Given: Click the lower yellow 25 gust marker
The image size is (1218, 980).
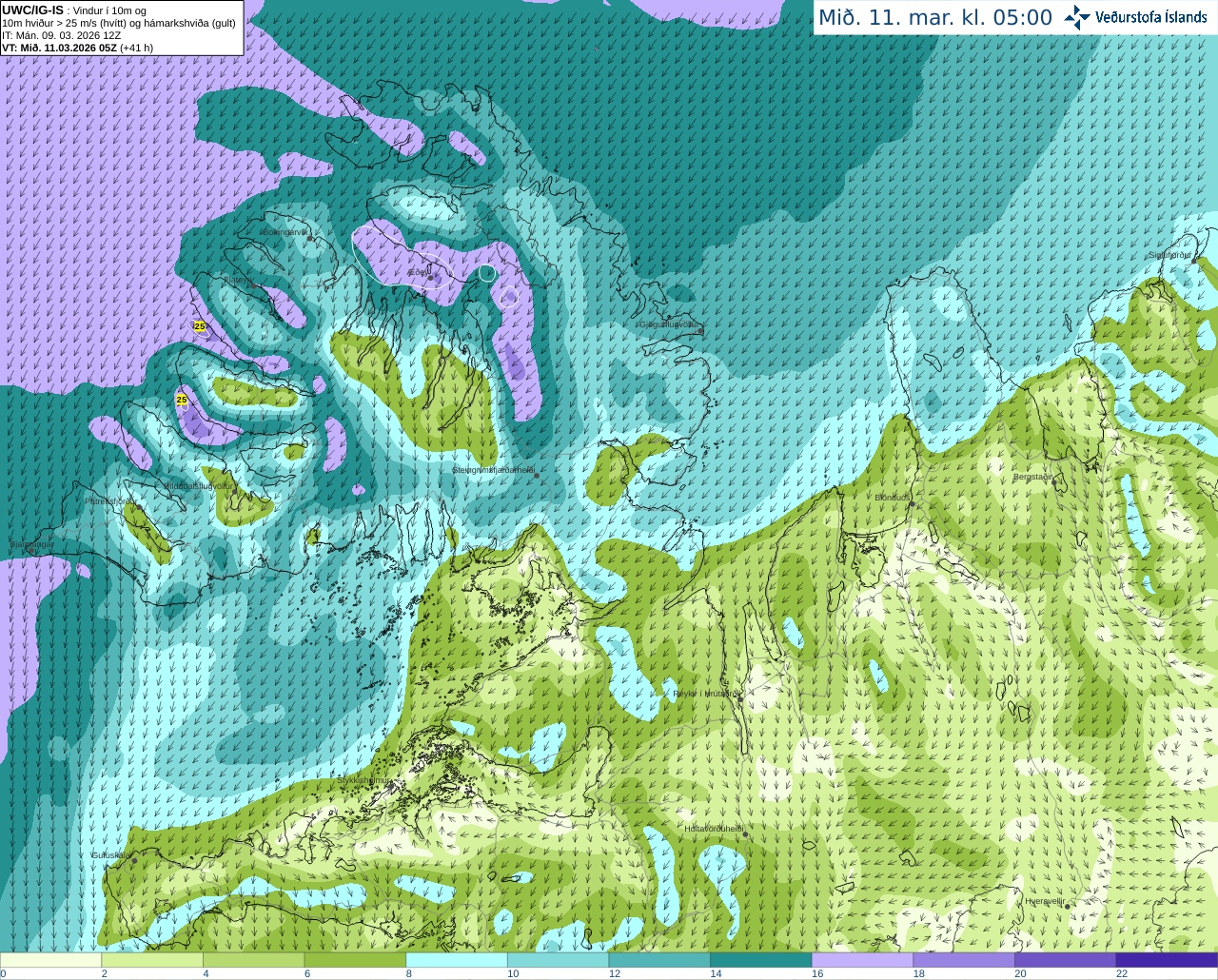Looking at the screenshot, I should 182,400.
